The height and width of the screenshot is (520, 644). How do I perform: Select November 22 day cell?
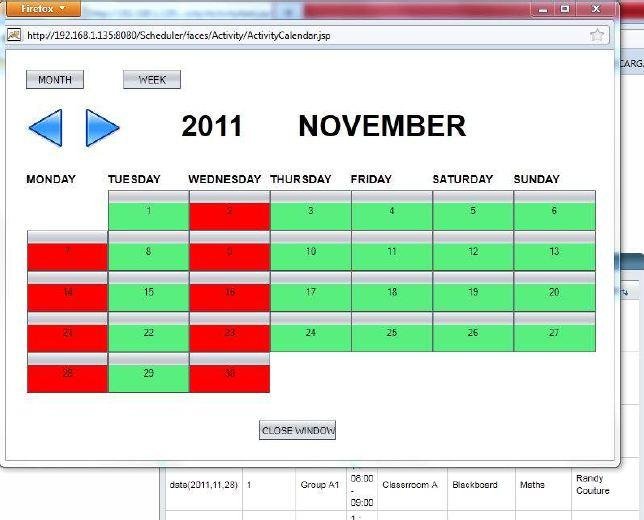[x=149, y=332]
